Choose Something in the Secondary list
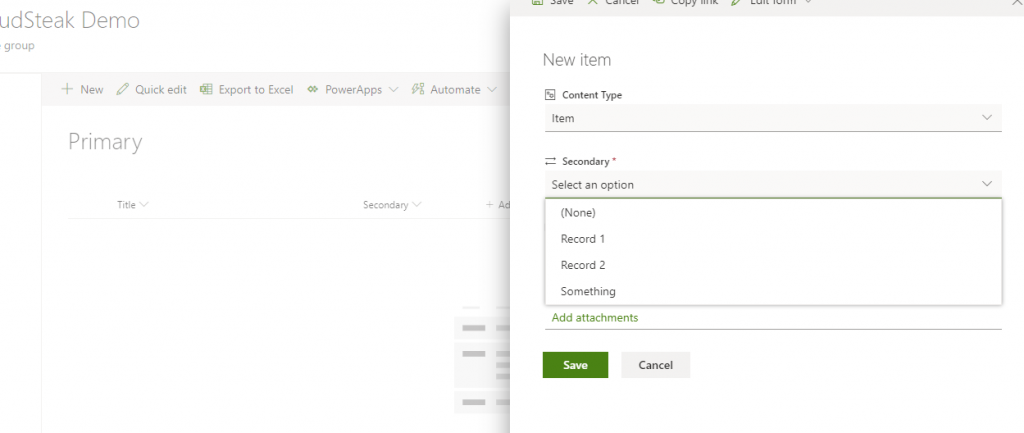 tap(773, 291)
